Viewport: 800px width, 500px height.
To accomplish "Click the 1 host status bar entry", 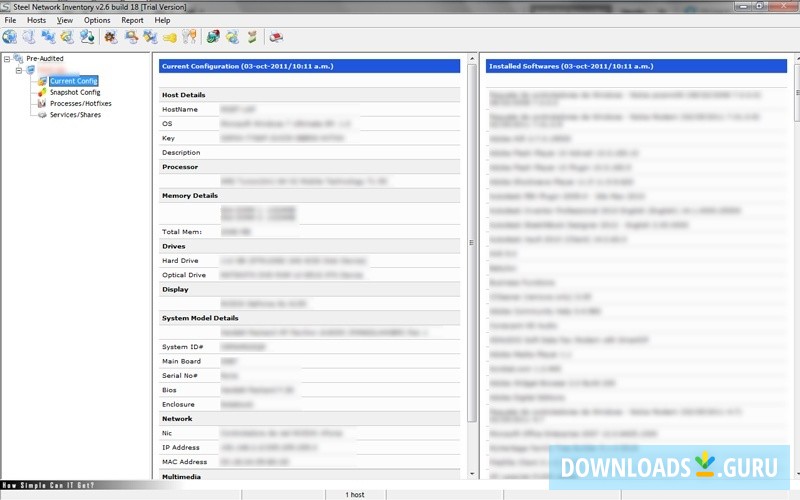I will point(355,494).
